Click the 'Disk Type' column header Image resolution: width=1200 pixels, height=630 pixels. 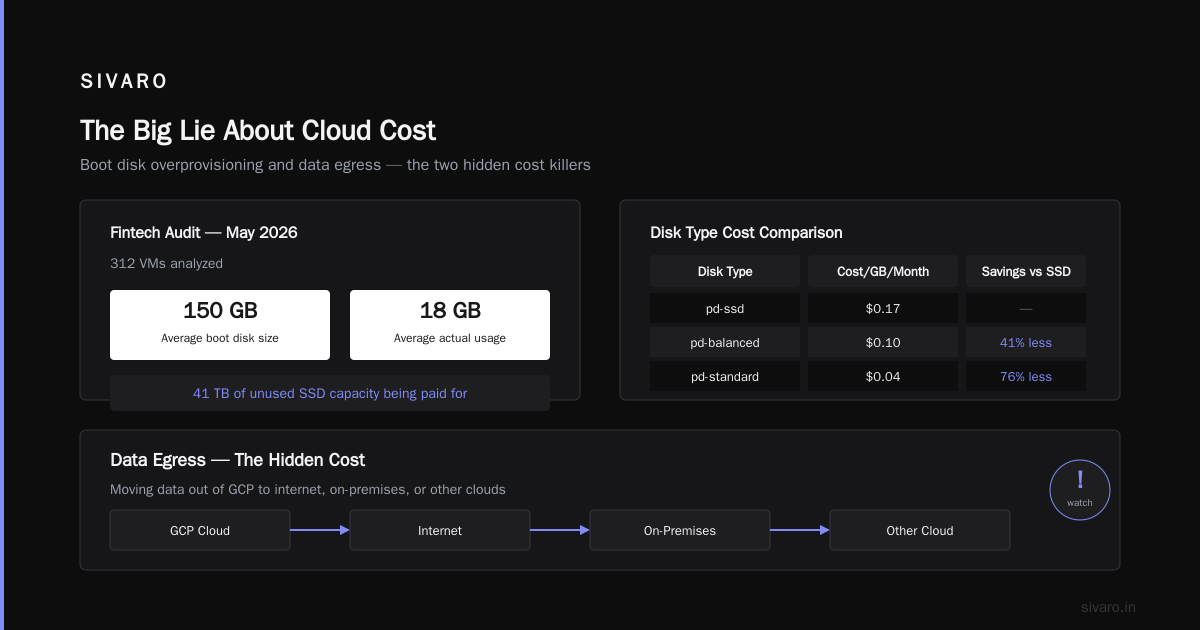tap(725, 271)
